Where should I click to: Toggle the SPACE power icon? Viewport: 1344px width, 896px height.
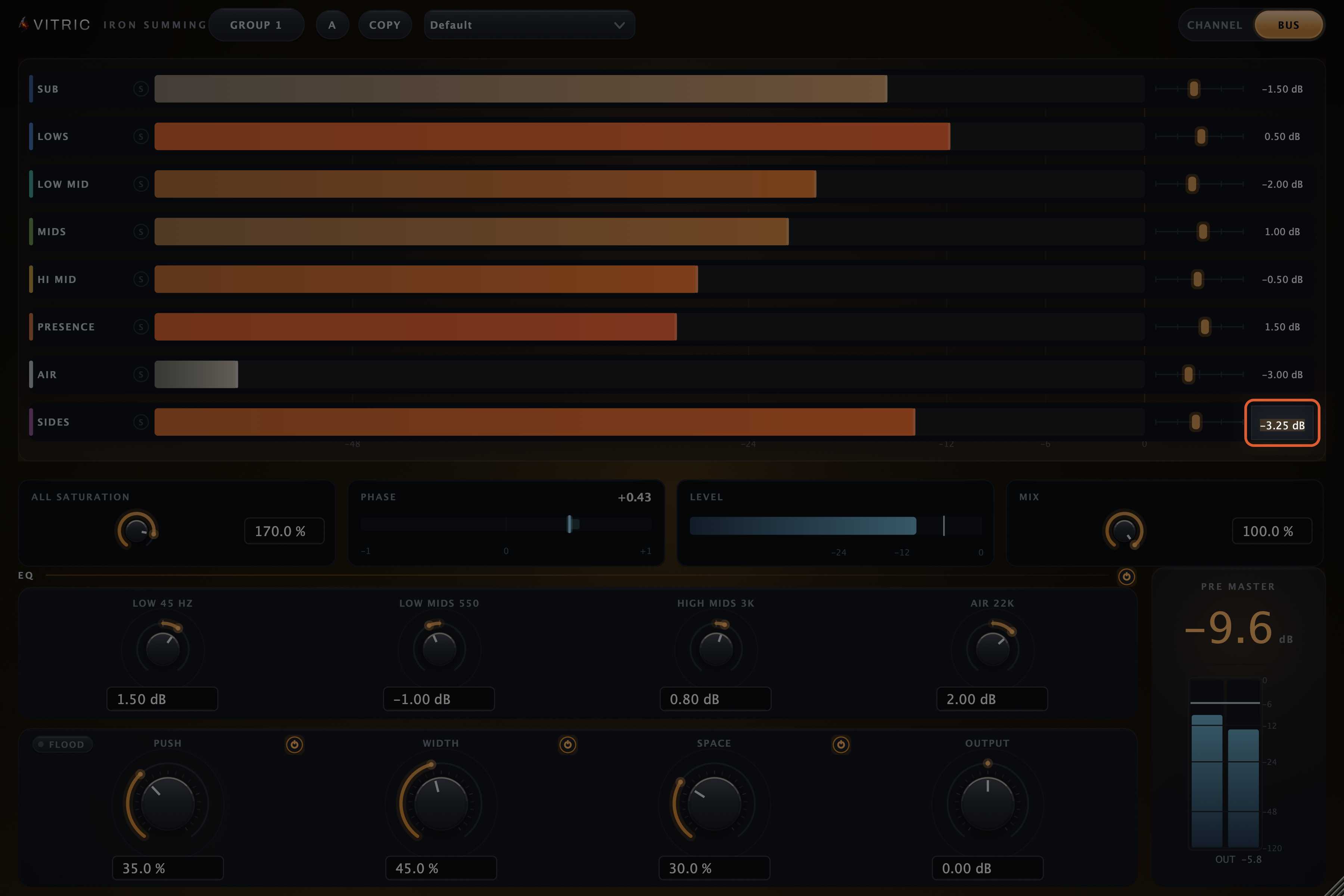[x=841, y=744]
